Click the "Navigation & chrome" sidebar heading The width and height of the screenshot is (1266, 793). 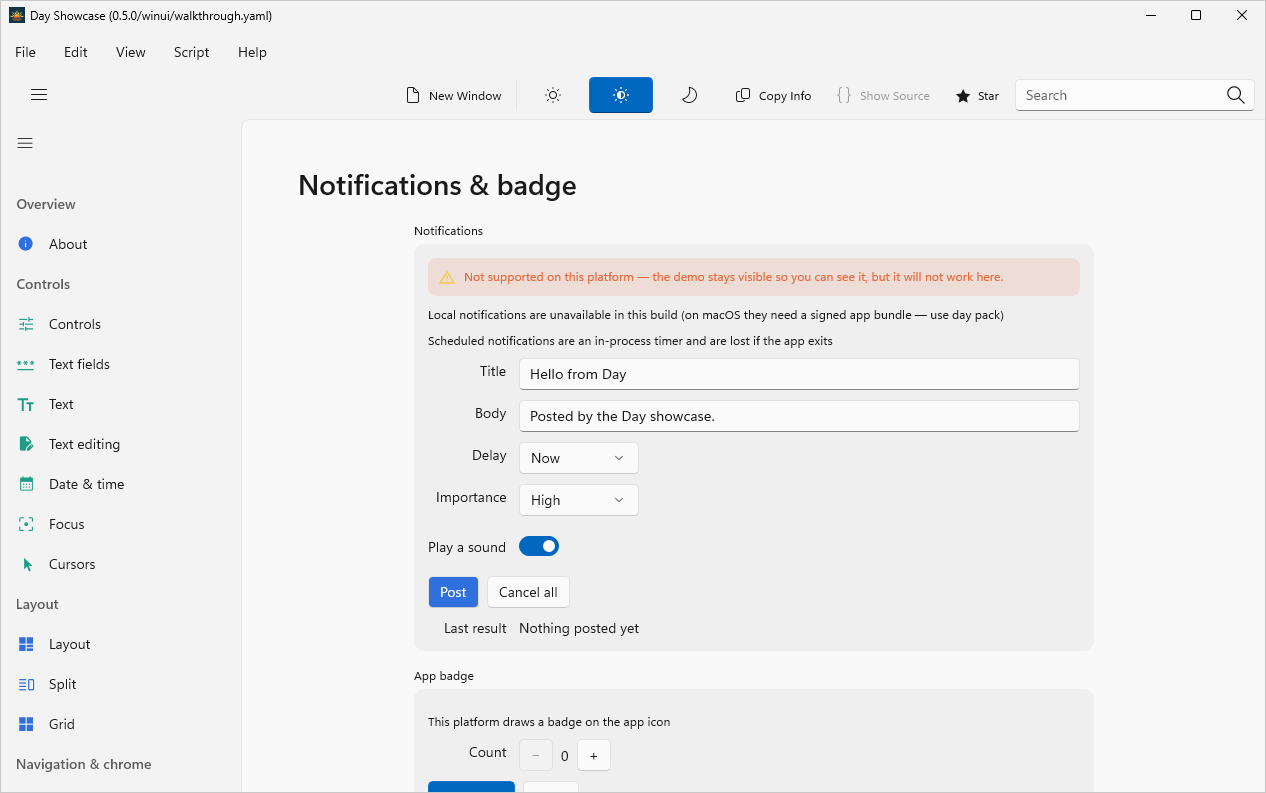(84, 764)
